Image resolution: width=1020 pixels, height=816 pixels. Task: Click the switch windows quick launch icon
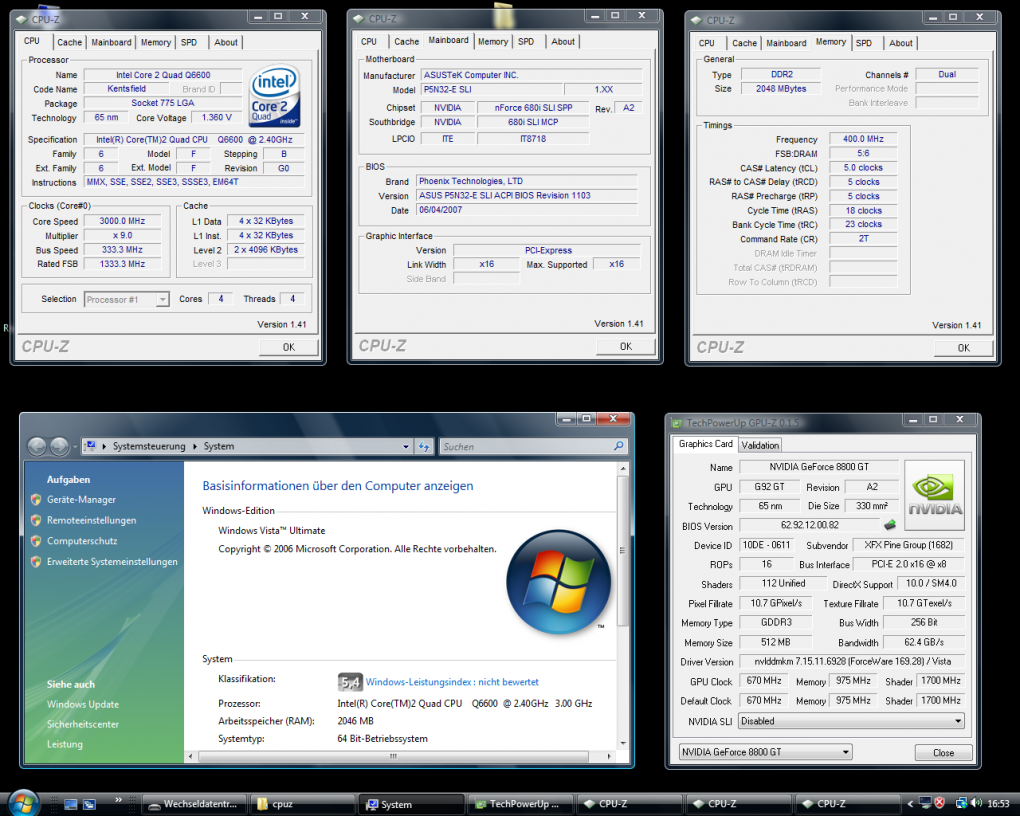[89, 804]
